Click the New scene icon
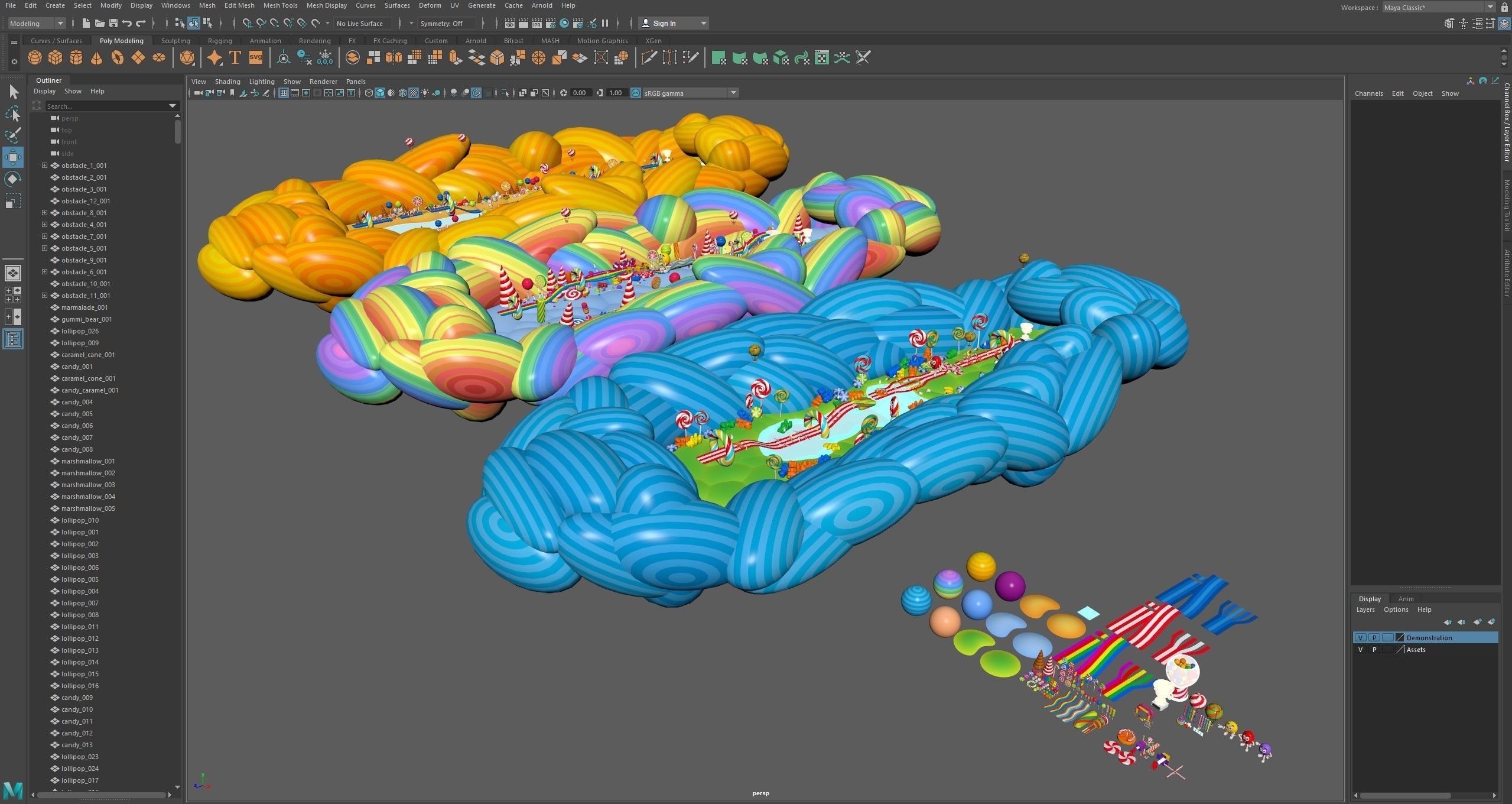Screen dimensions: 1512x804 click(86, 23)
